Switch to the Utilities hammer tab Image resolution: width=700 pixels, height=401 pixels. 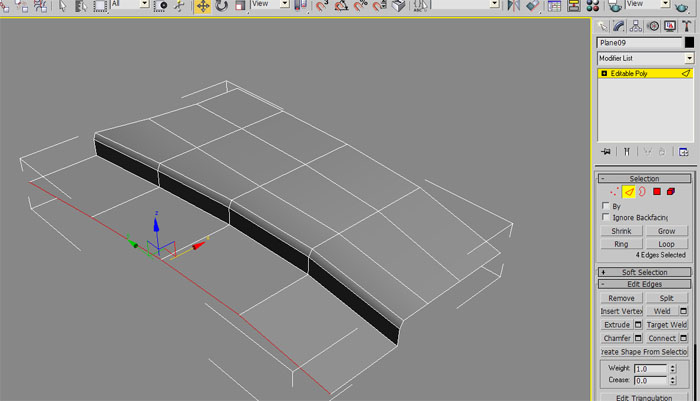687,26
